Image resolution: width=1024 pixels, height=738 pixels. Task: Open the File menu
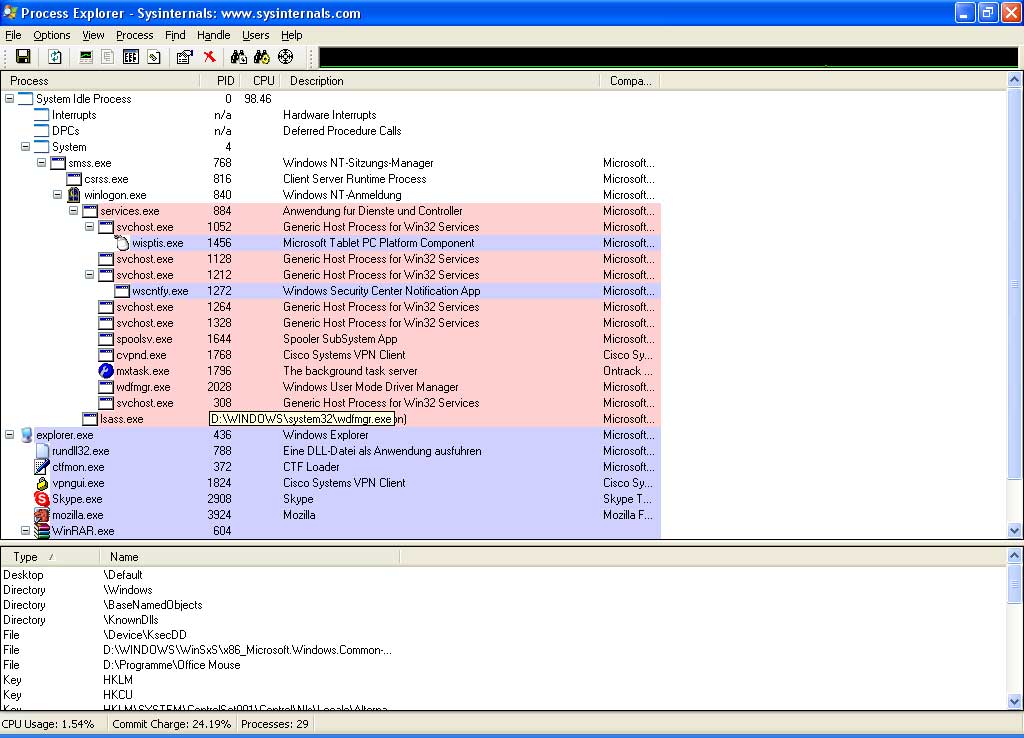pyautogui.click(x=13, y=35)
